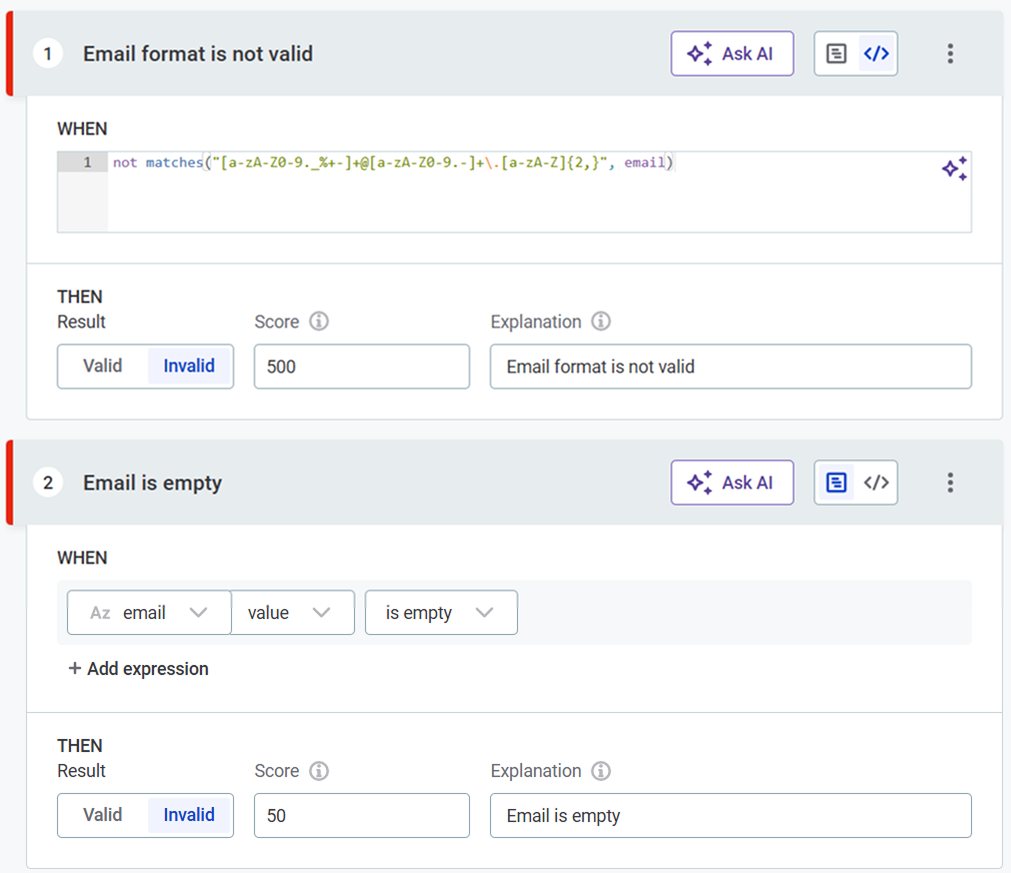Viewport: 1011px width, 873px height.
Task: Click the AI sparkle icon in the expression editor
Action: pos(954,169)
